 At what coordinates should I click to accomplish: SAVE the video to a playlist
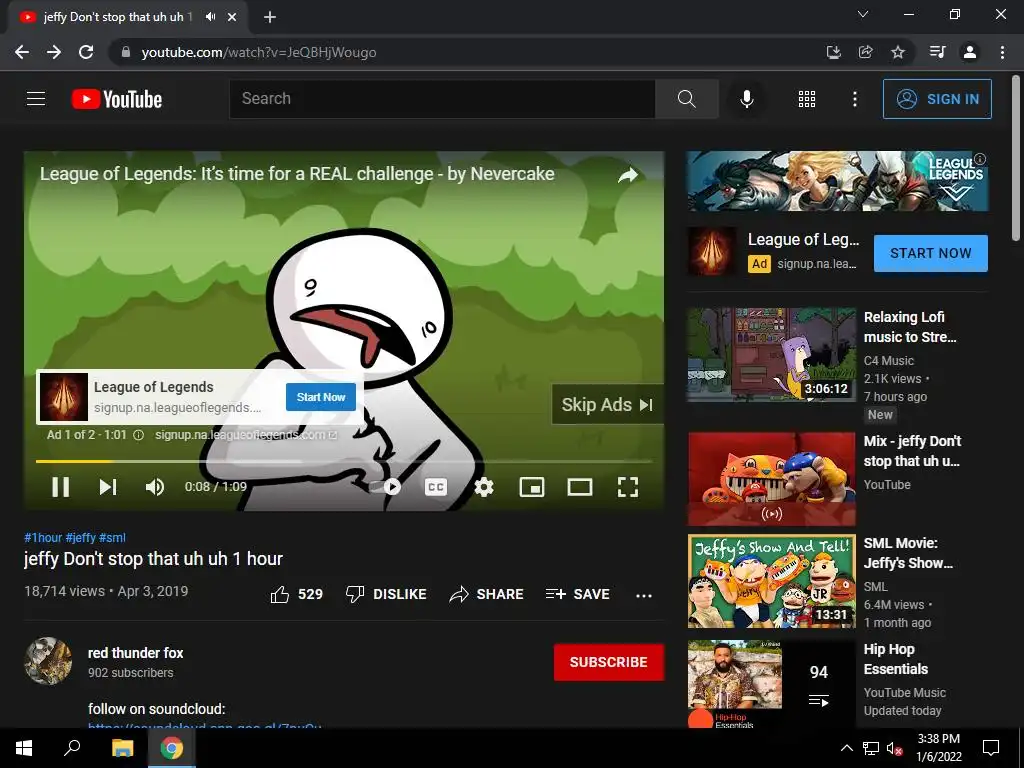tap(578, 594)
